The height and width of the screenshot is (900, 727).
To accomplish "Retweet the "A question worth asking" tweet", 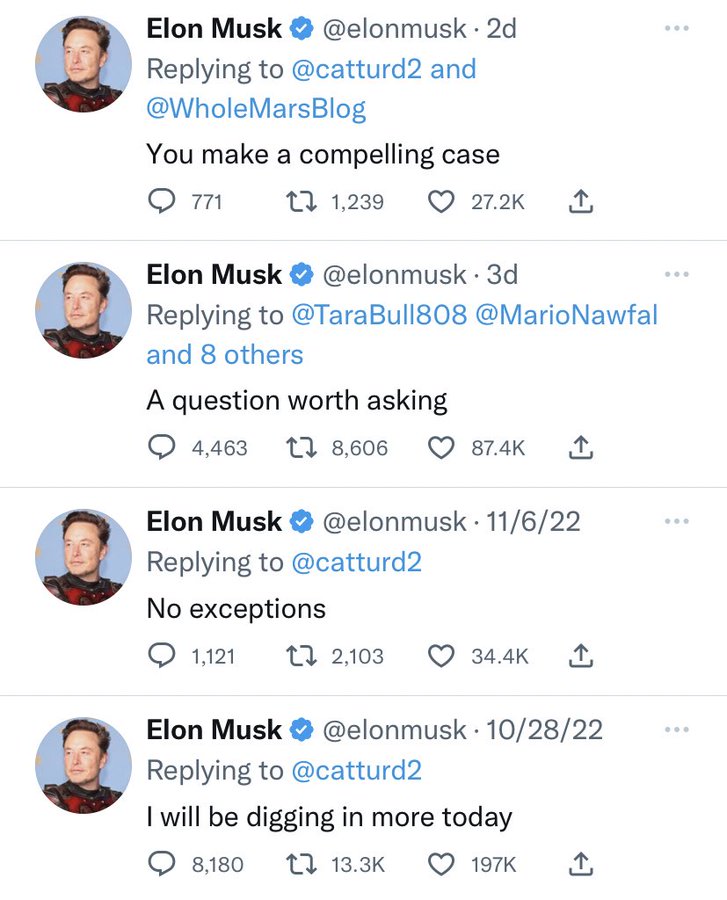I will tap(299, 448).
